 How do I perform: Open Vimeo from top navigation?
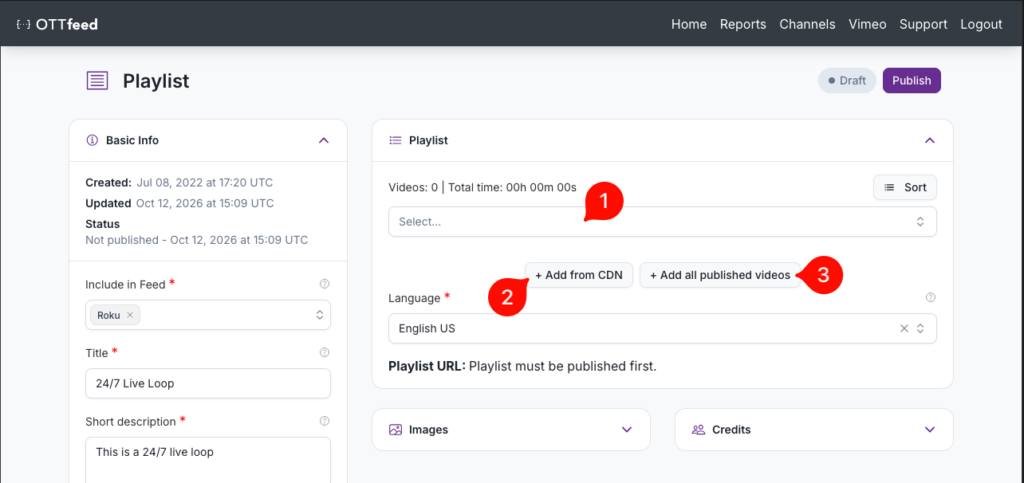(867, 24)
